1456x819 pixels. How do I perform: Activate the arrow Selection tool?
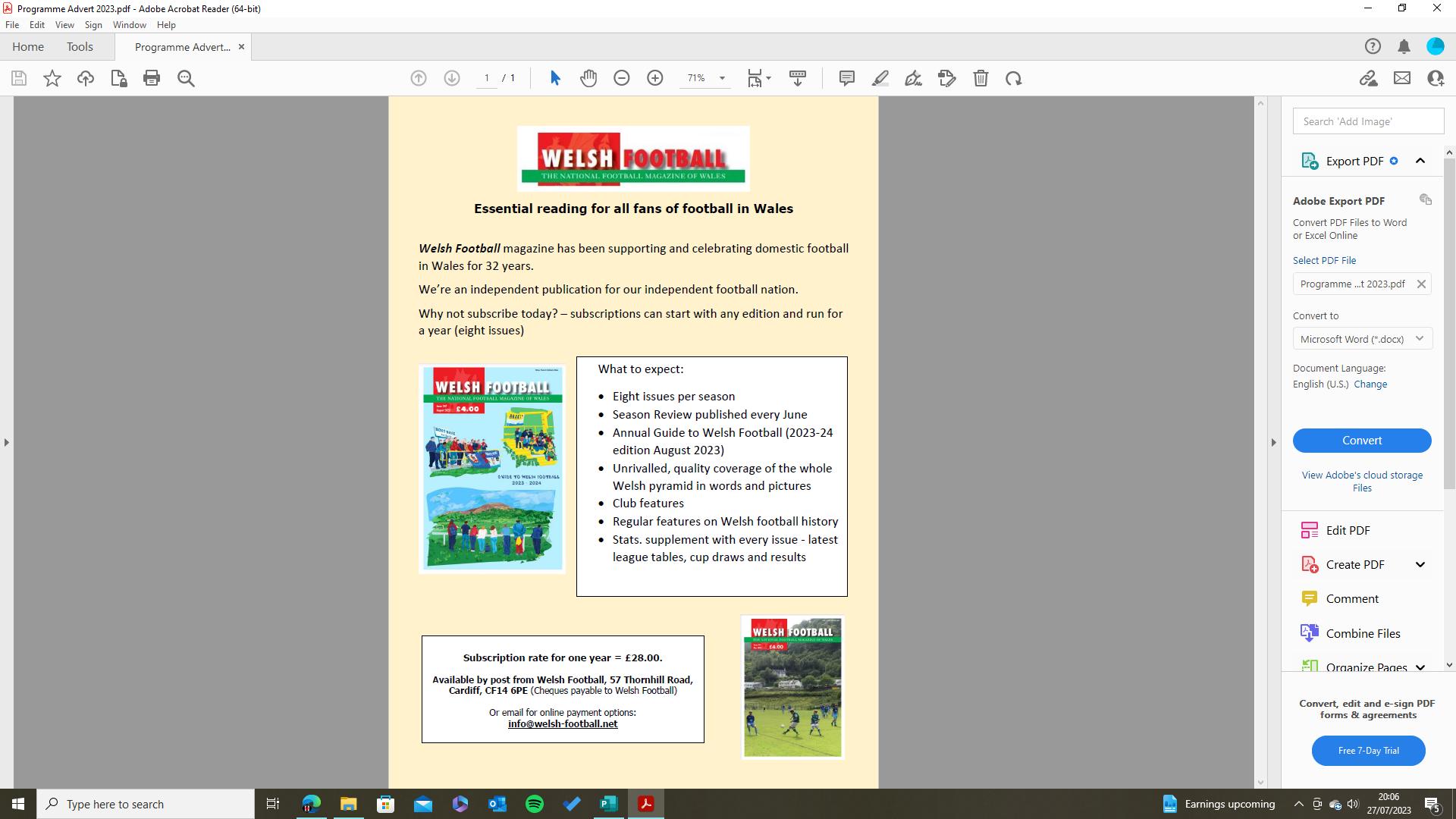(555, 78)
